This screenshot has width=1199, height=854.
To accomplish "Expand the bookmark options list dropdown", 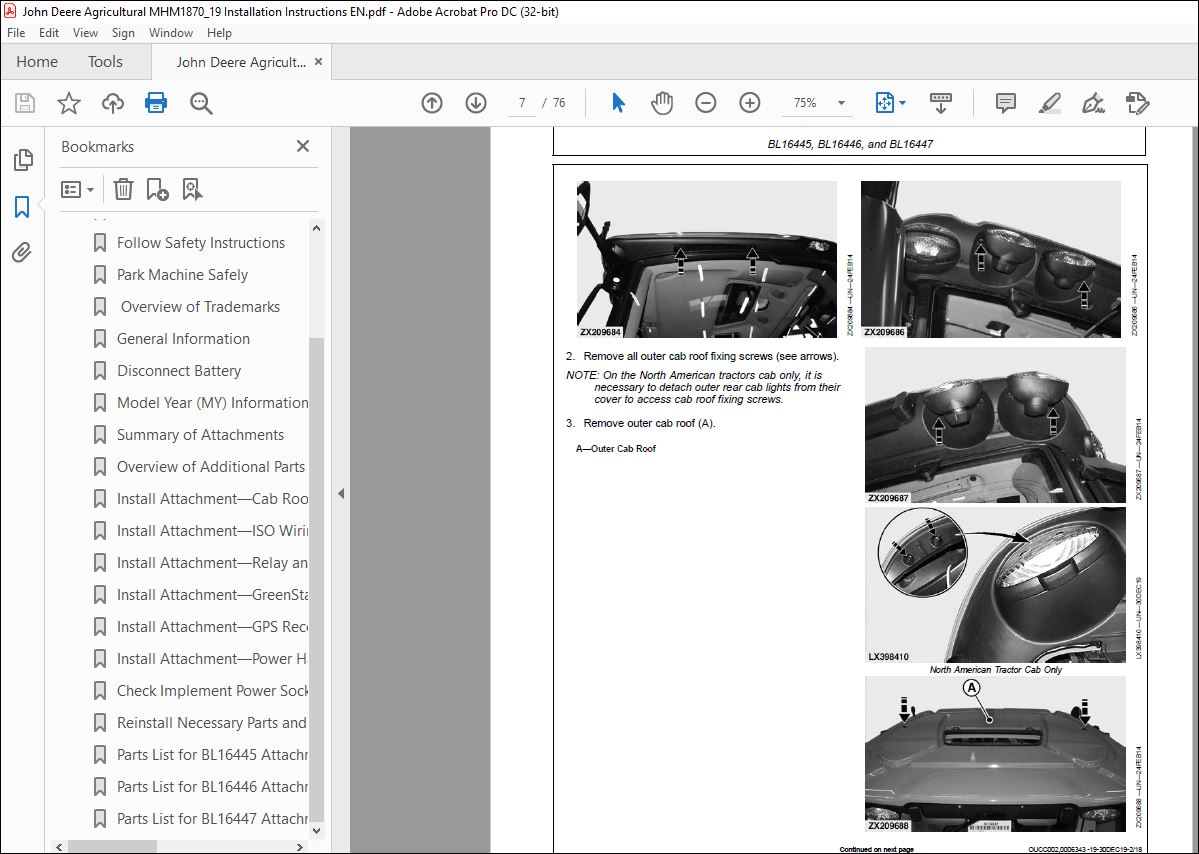I will coord(77,189).
